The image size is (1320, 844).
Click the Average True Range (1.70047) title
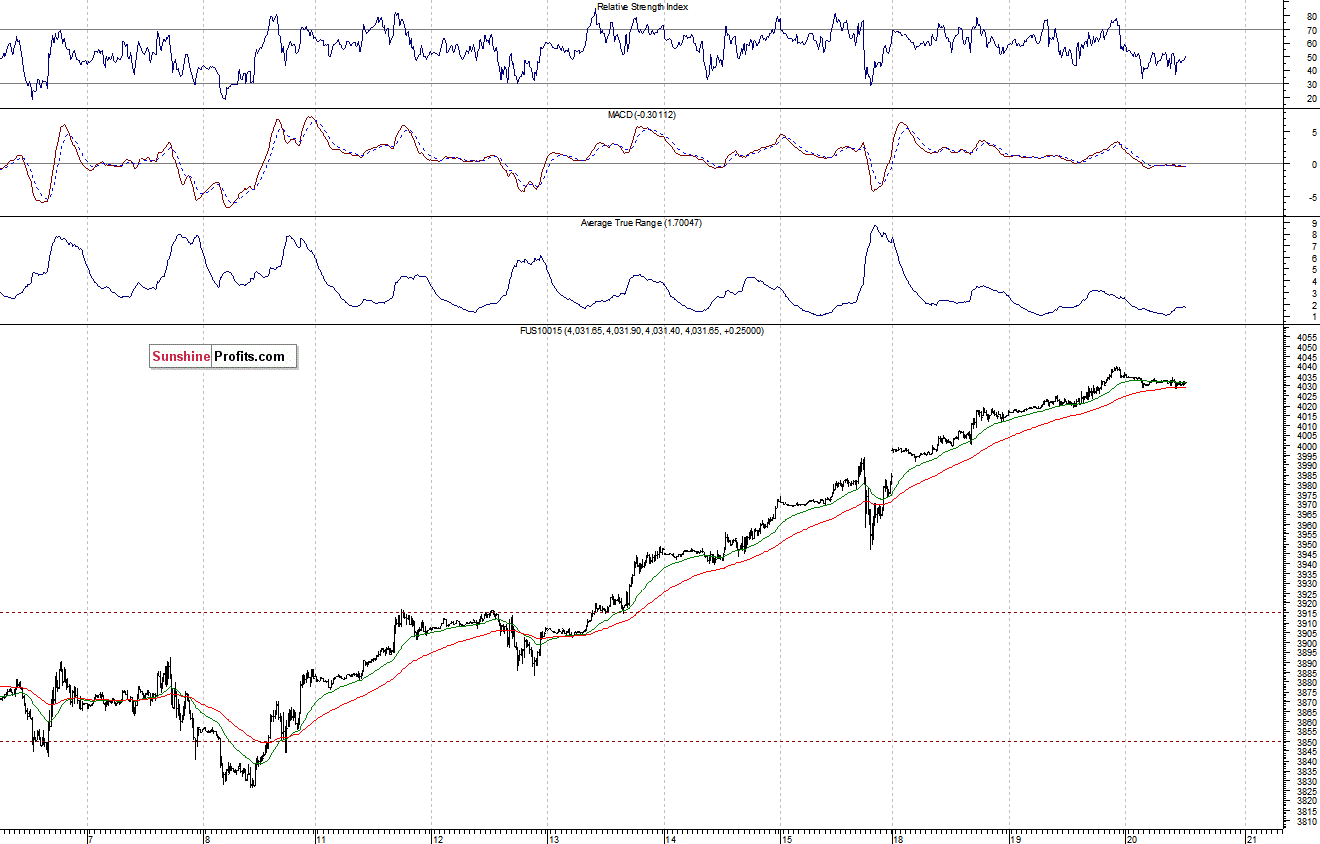coord(641,222)
